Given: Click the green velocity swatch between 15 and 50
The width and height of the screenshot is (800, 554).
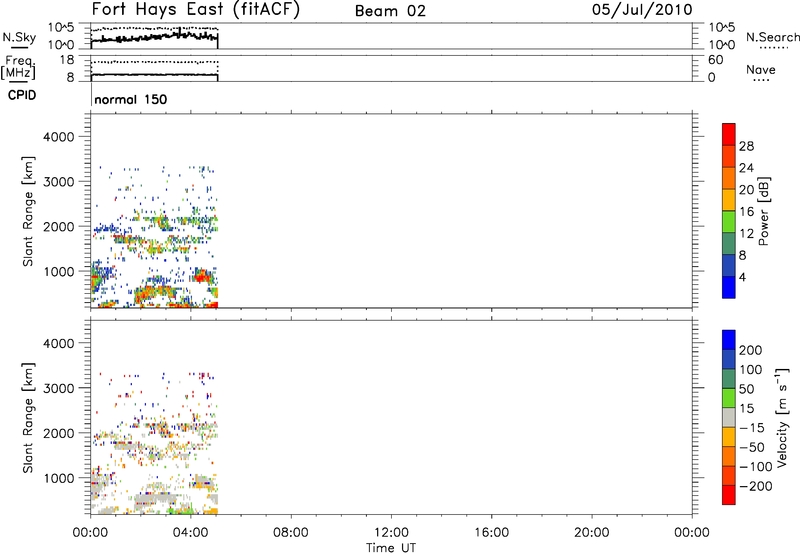Looking at the screenshot, I should coord(729,398).
